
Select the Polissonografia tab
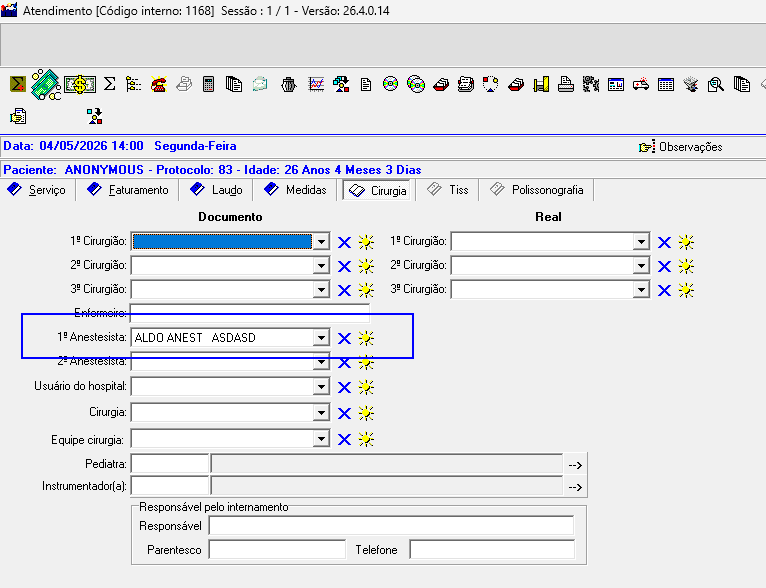[x=536, y=189]
